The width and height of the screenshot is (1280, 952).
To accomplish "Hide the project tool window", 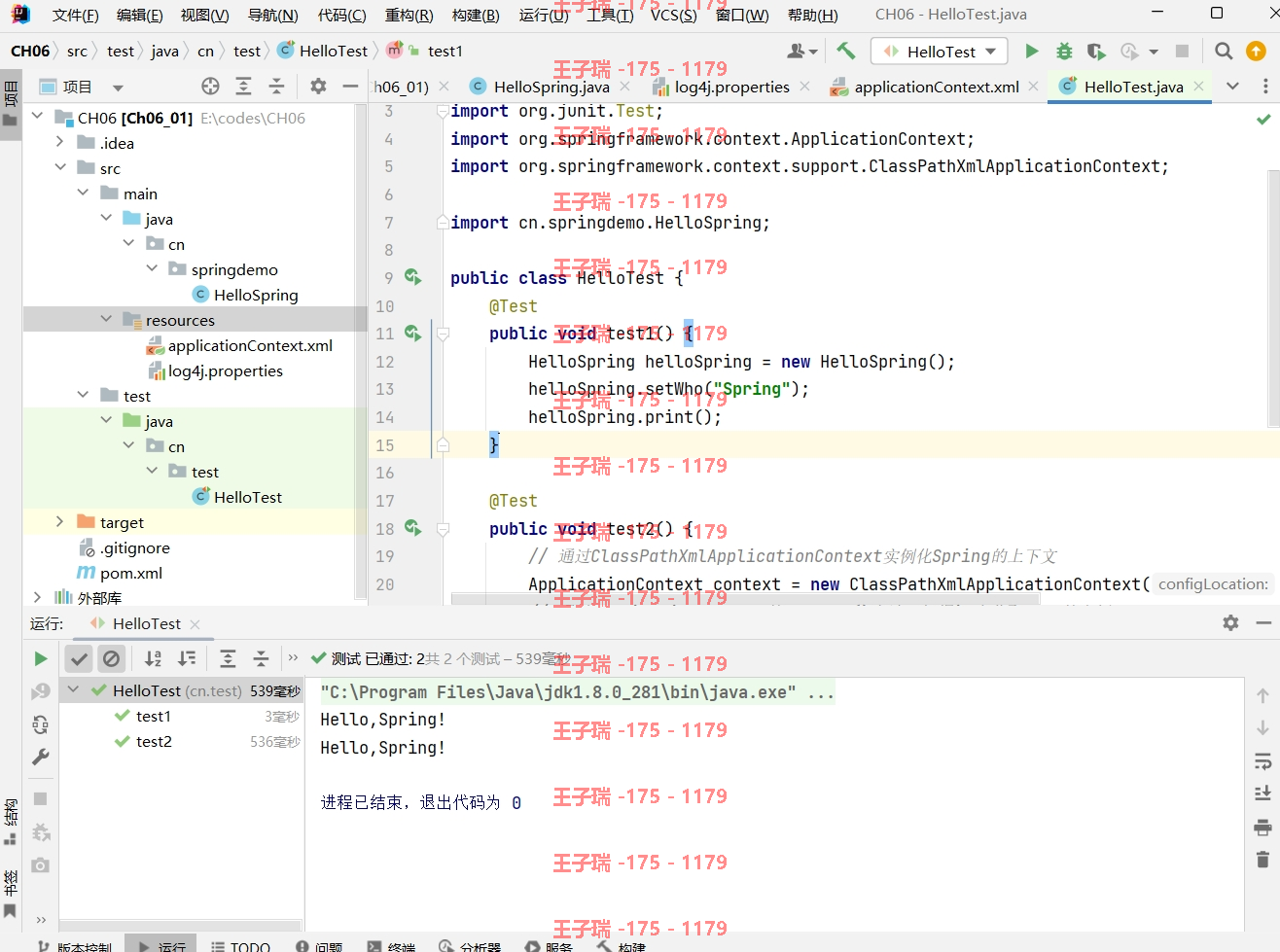I will click(x=350, y=87).
